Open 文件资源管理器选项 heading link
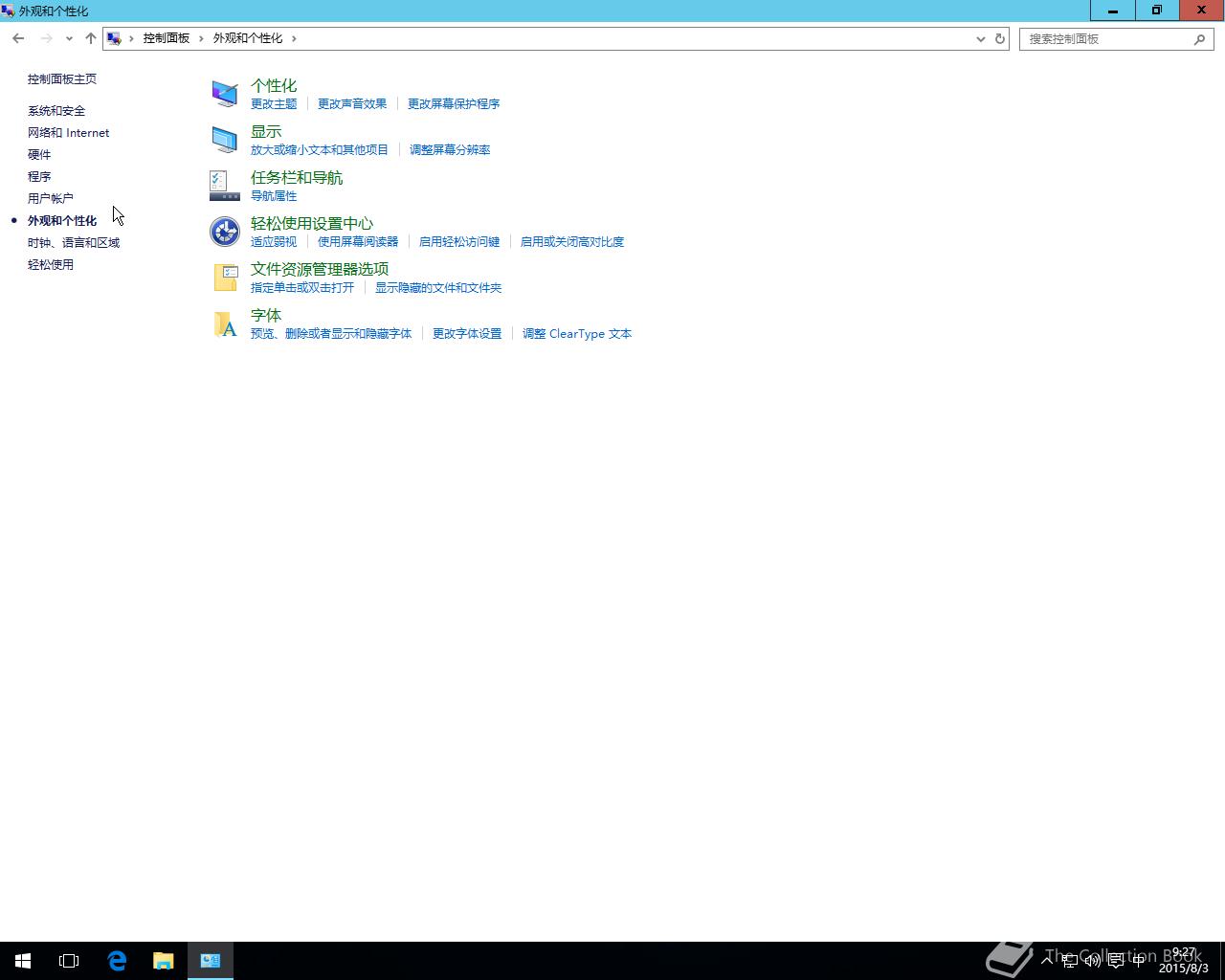This screenshot has height=980, width=1225. (x=320, y=269)
